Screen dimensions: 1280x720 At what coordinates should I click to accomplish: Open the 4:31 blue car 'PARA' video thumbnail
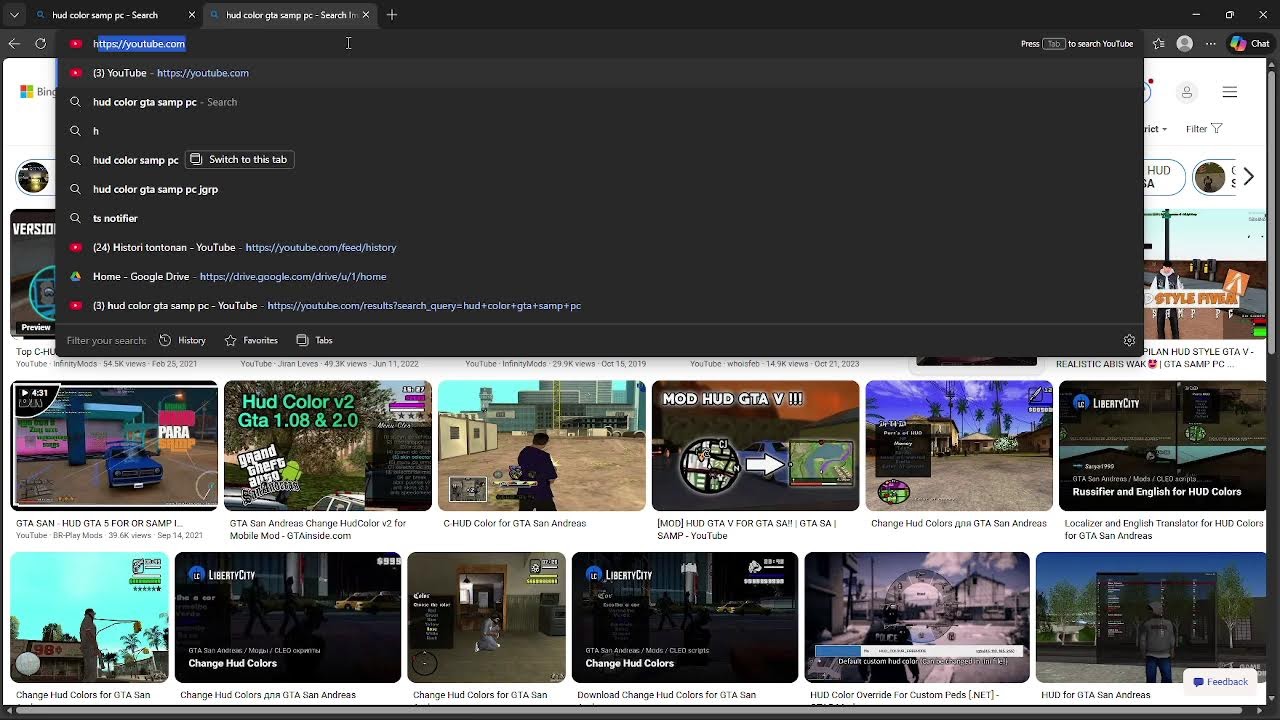point(114,445)
